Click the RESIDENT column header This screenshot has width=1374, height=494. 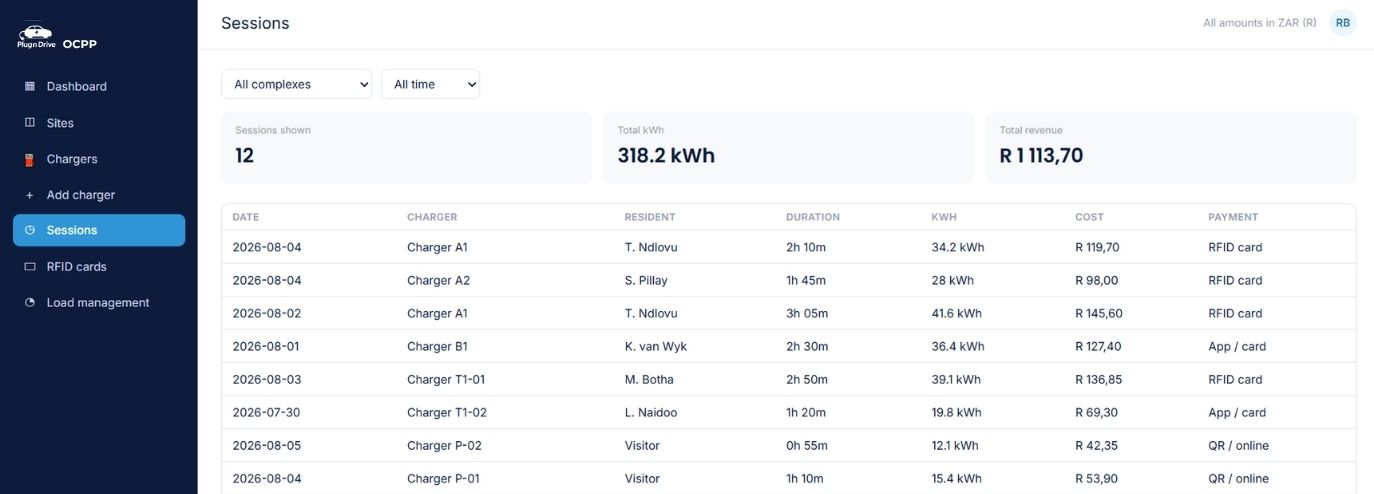pos(650,217)
